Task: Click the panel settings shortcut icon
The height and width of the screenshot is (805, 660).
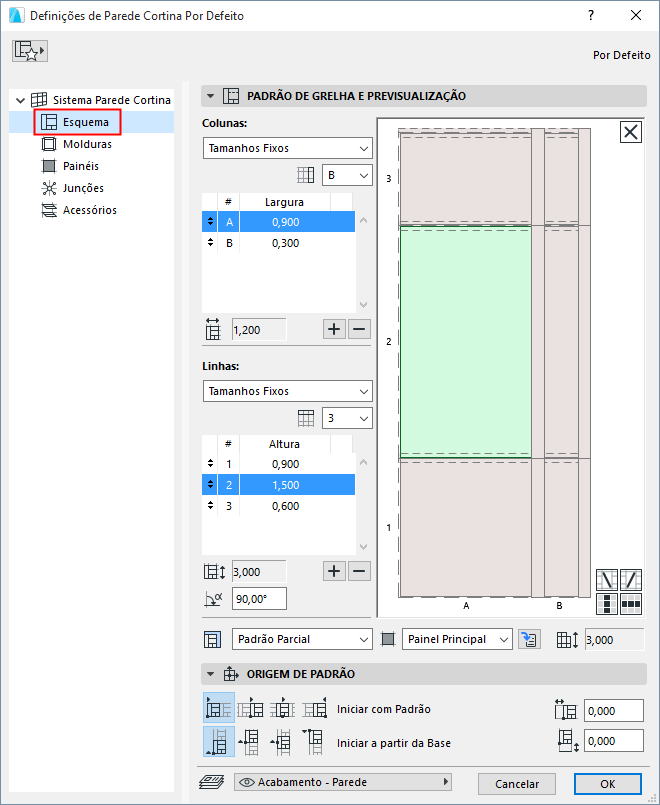Action: [529, 639]
